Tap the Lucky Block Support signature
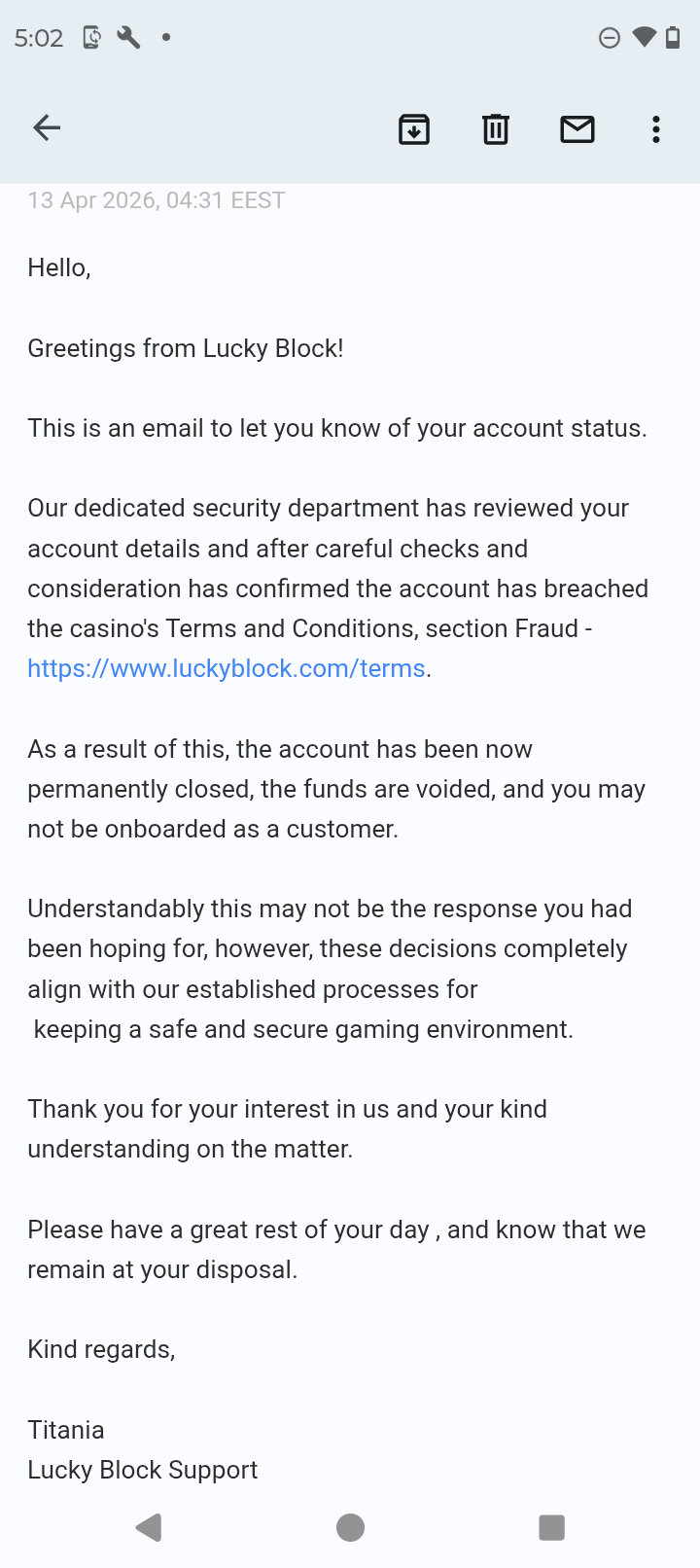 pos(143,1470)
